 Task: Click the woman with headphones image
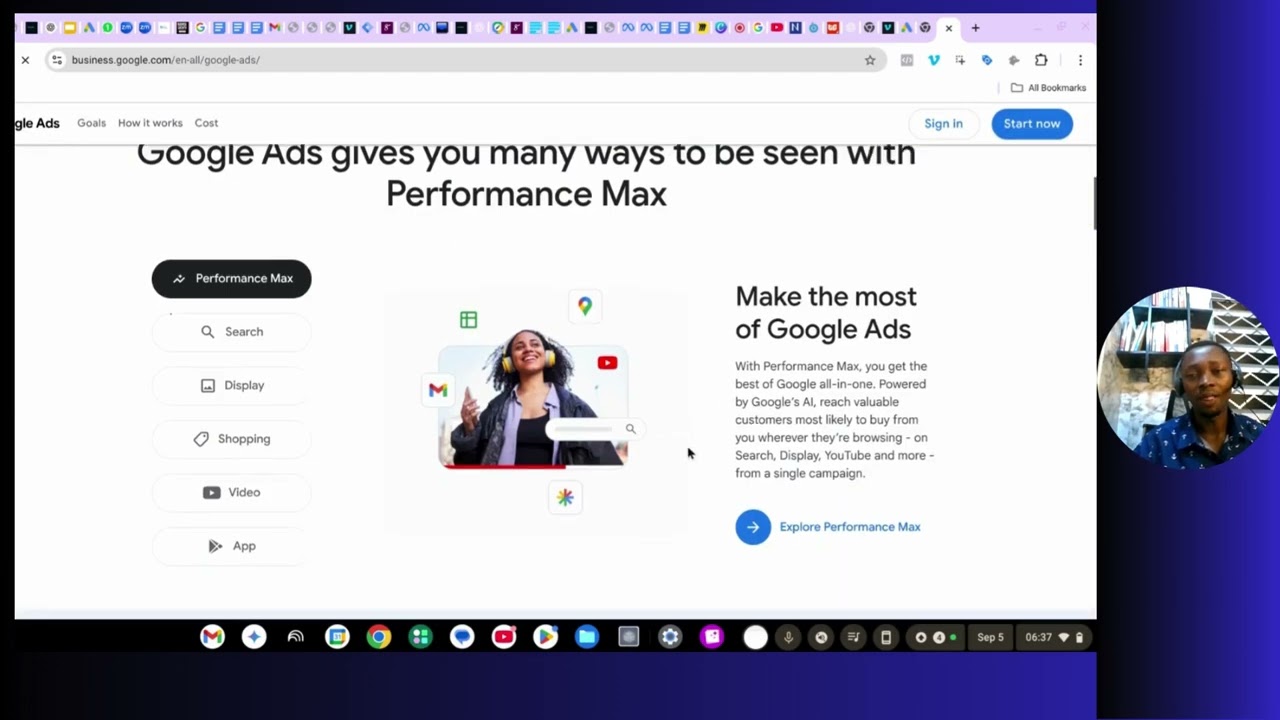(532, 400)
